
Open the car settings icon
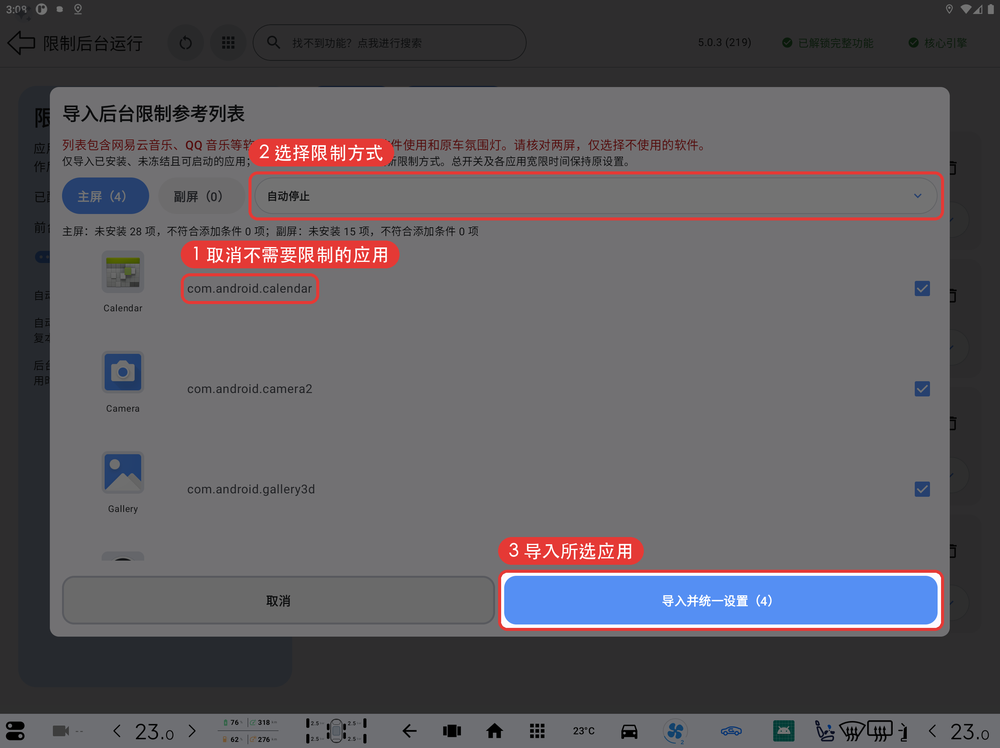pos(629,731)
